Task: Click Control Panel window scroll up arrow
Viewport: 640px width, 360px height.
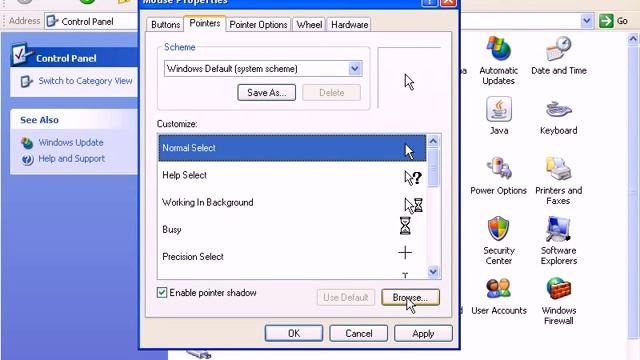Action: 633,39
